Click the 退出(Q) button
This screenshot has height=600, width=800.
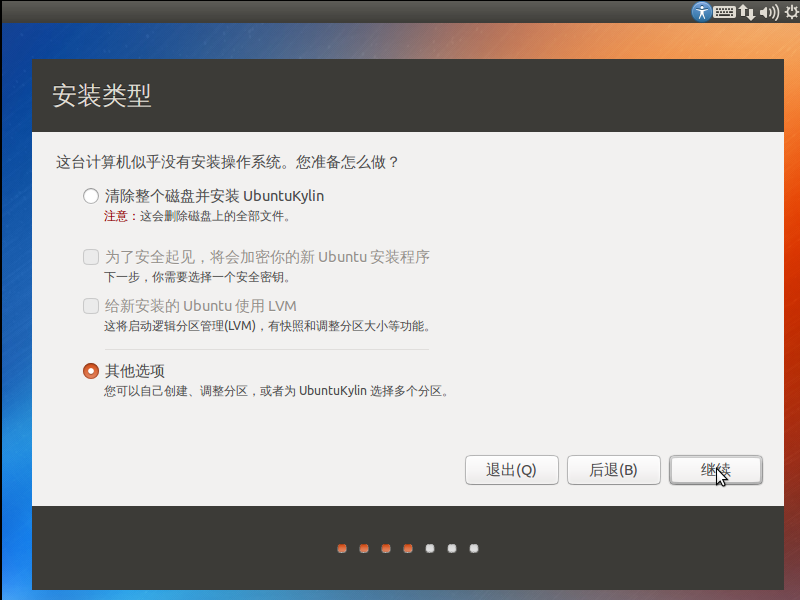(x=512, y=470)
